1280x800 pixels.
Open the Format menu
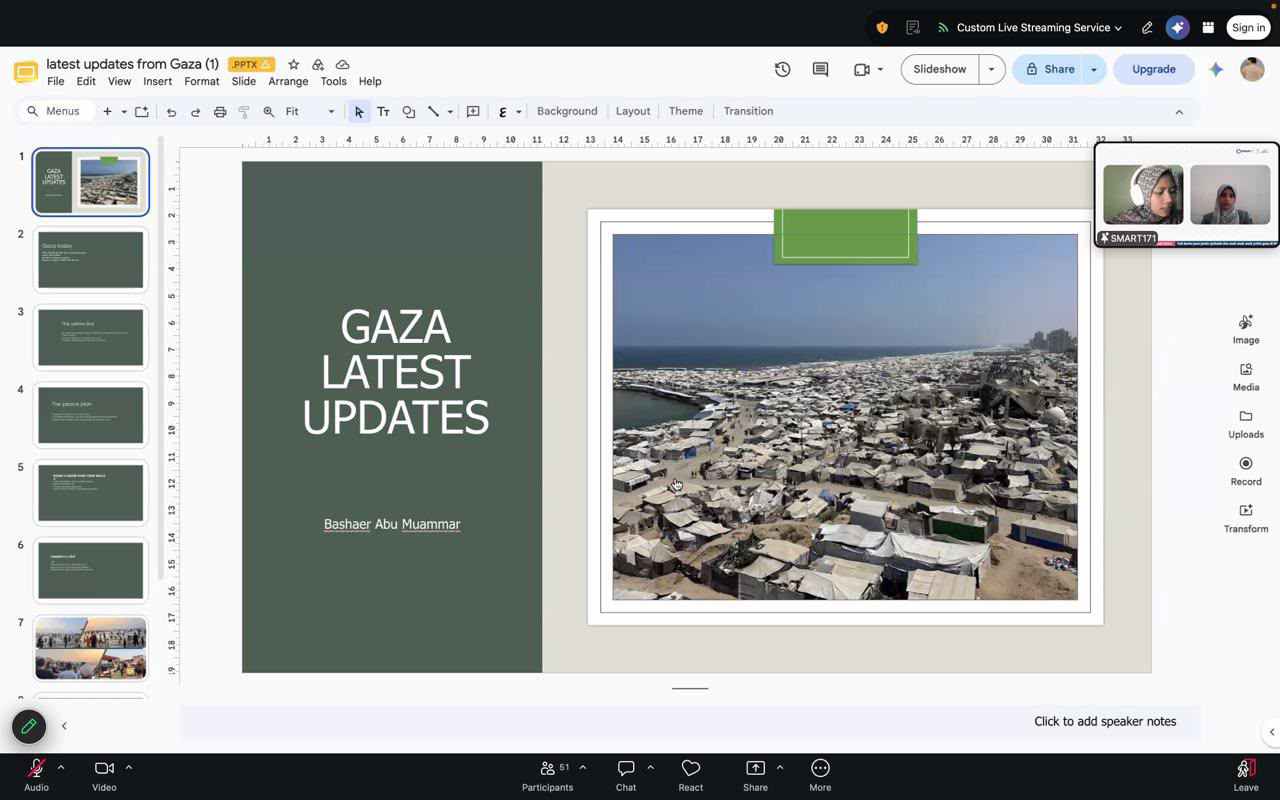[x=201, y=82]
